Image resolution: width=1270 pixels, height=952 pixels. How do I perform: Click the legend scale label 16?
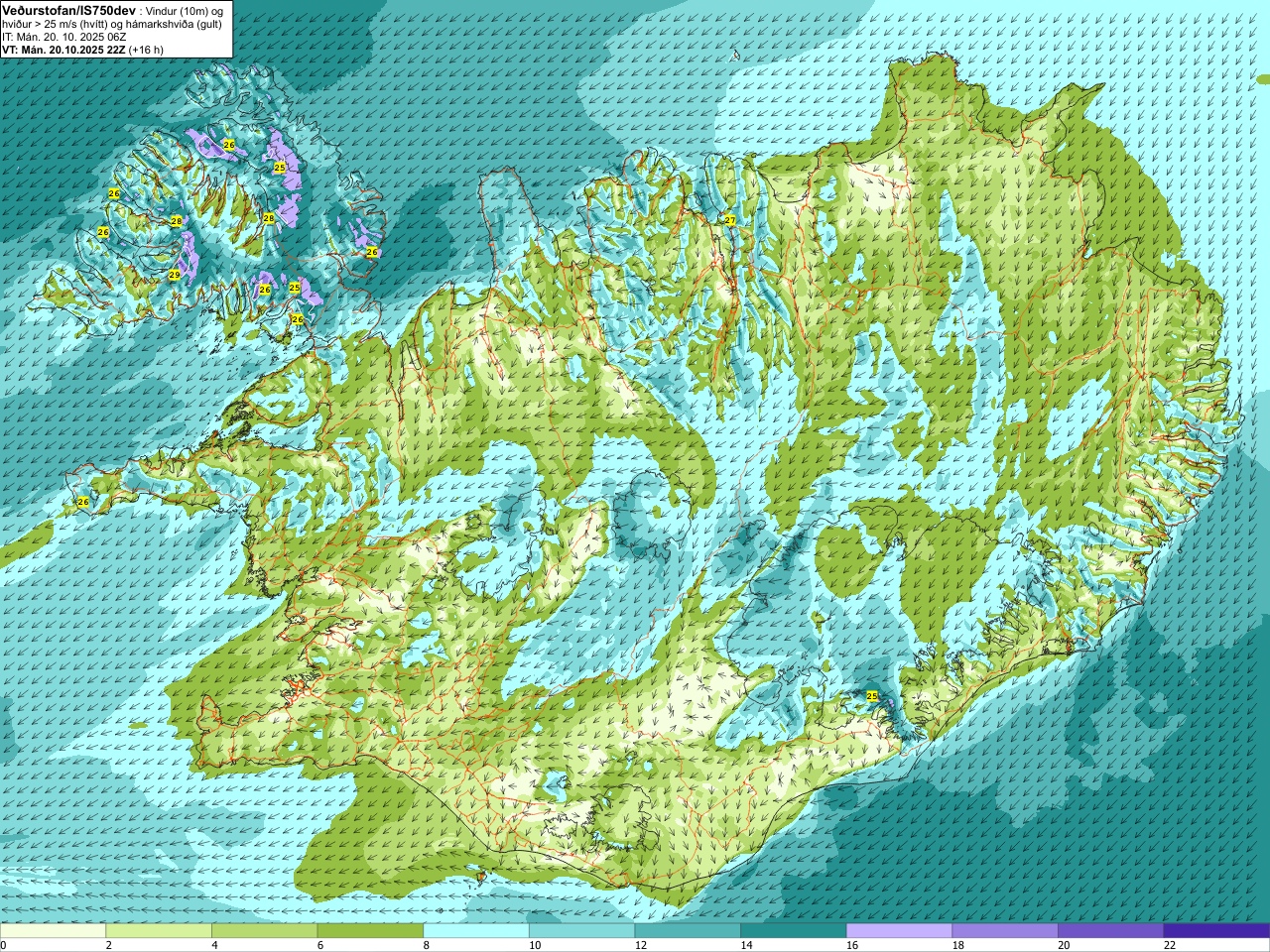852,945
